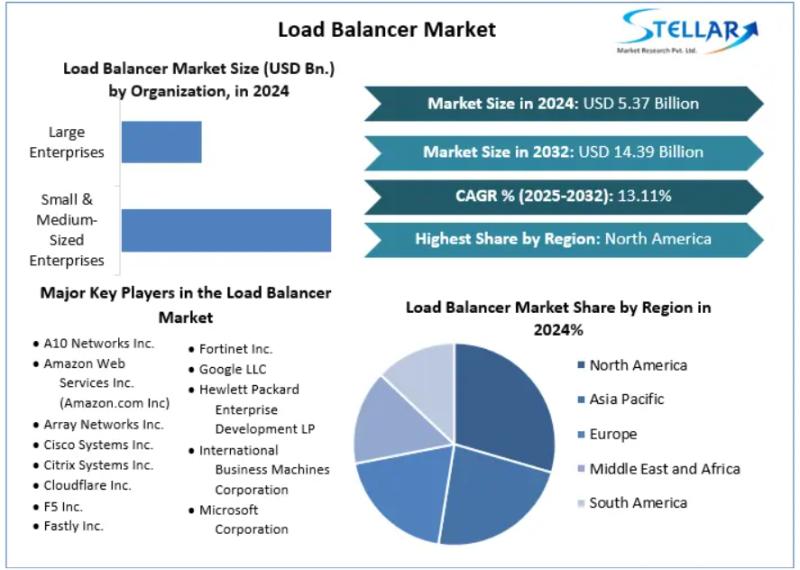Click the North America legend color swatch
800x570 pixels.
[x=581, y=365]
